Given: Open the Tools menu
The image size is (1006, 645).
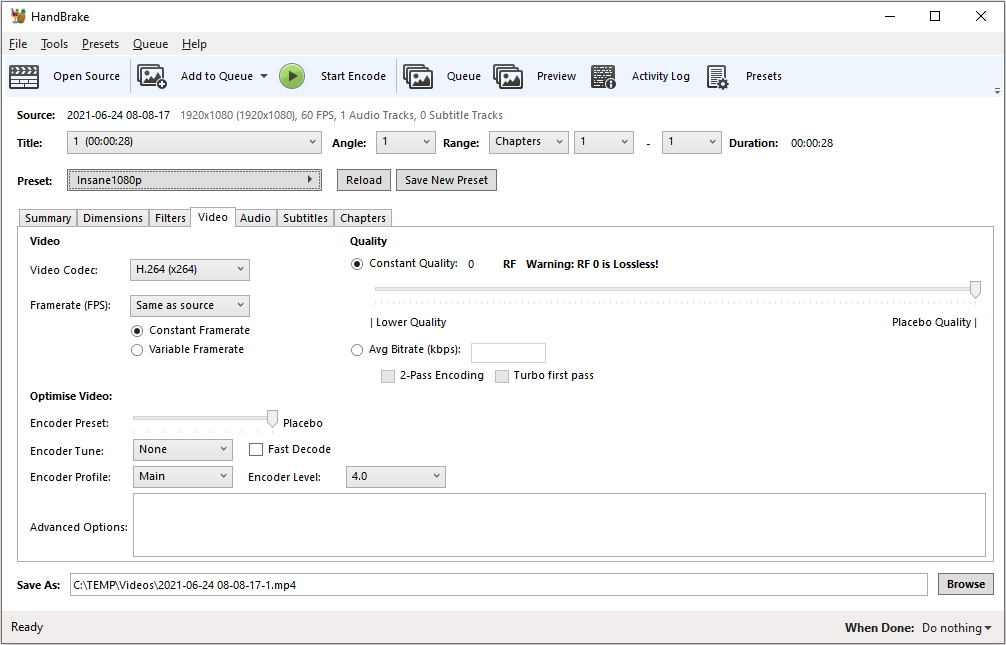Looking at the screenshot, I should 55,44.
